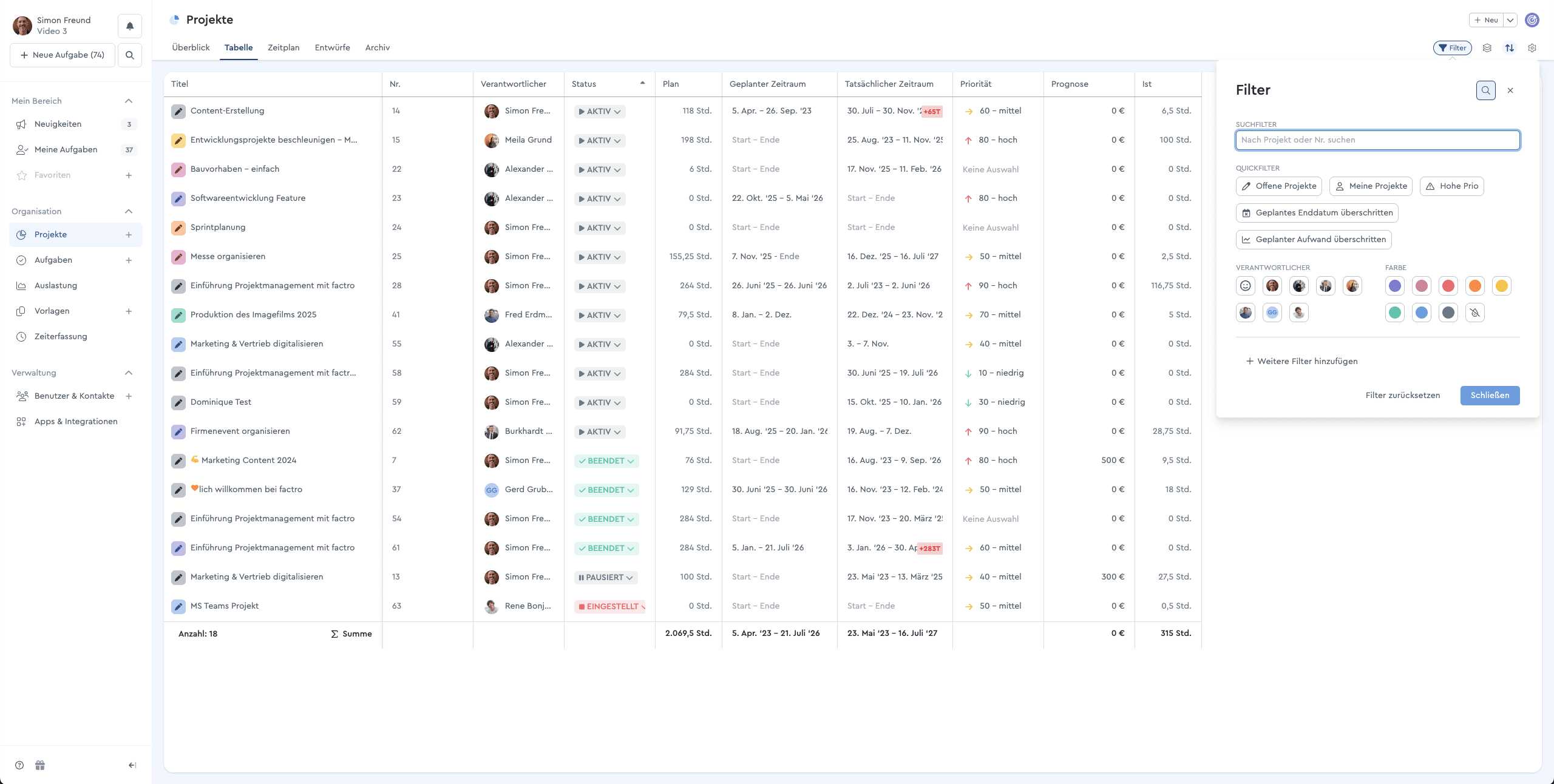Click the Schließen button
The image size is (1554, 784).
click(1489, 395)
